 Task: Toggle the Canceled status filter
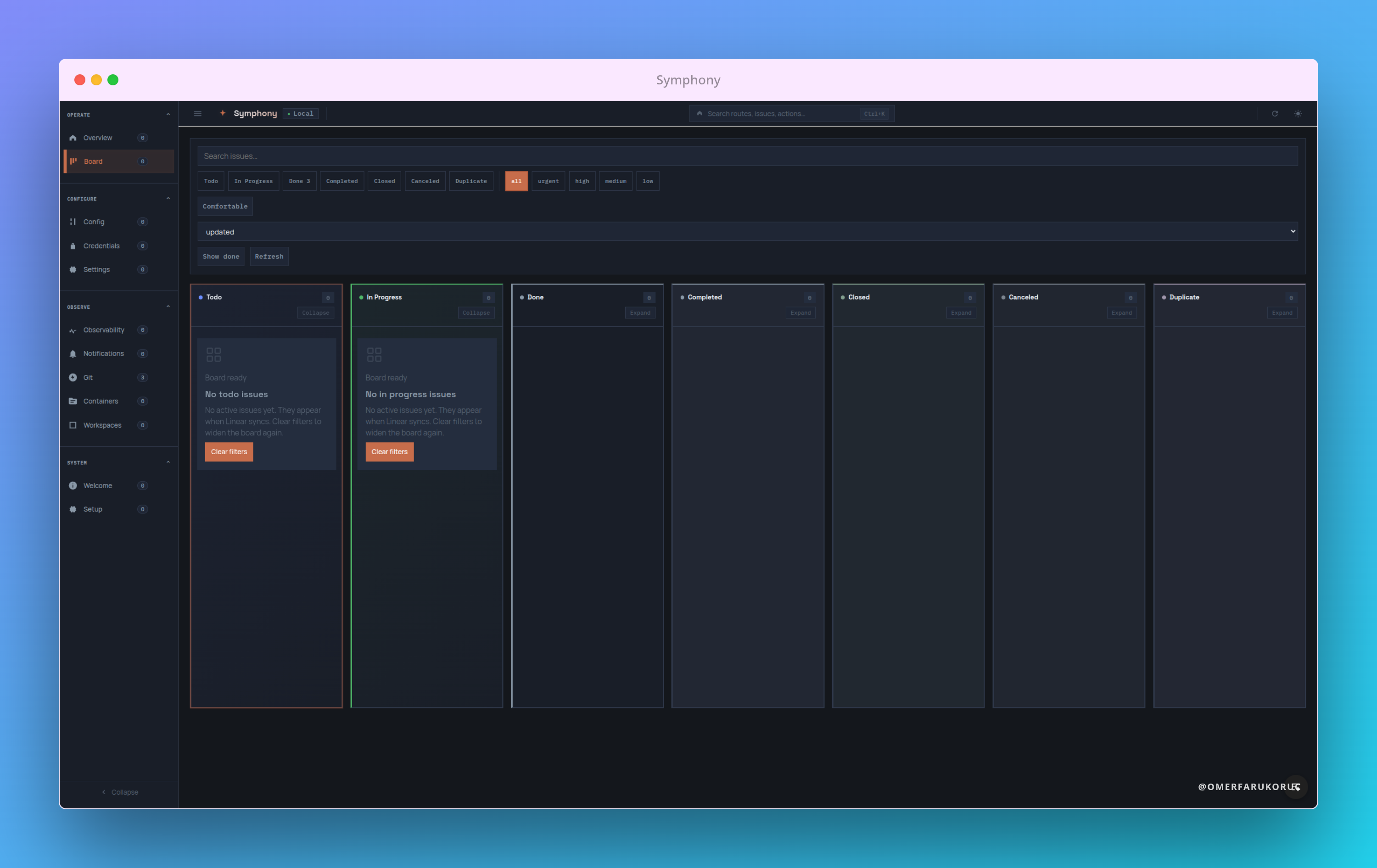coord(425,181)
